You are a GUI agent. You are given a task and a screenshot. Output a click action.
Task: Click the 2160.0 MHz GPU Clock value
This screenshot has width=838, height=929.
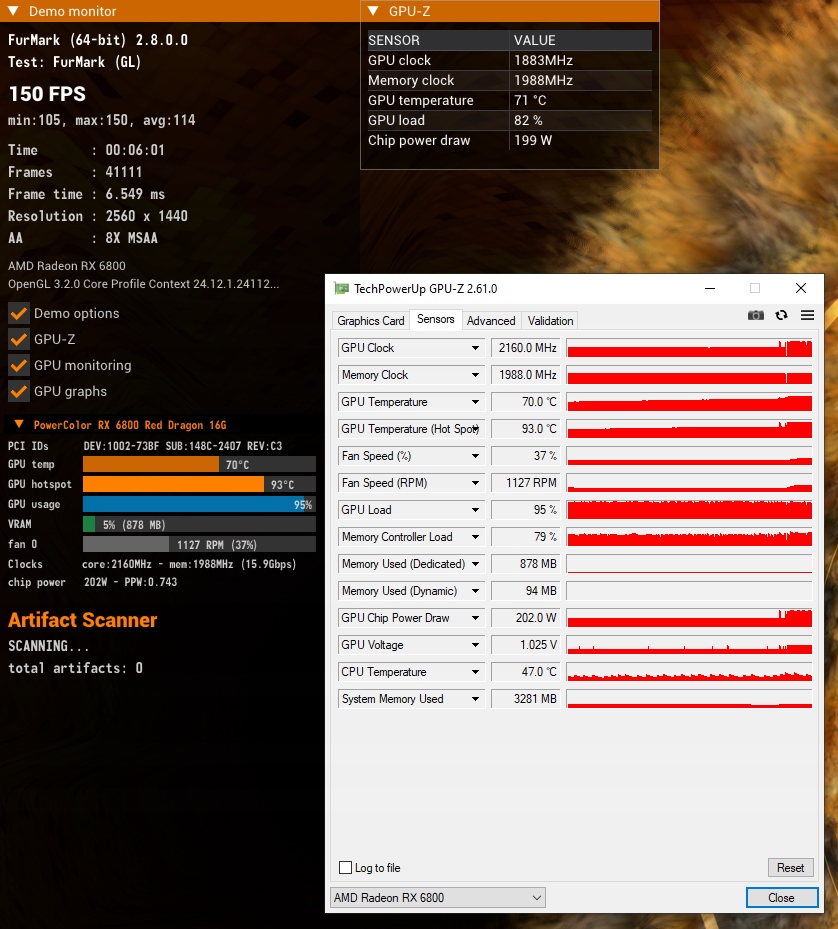pos(526,348)
